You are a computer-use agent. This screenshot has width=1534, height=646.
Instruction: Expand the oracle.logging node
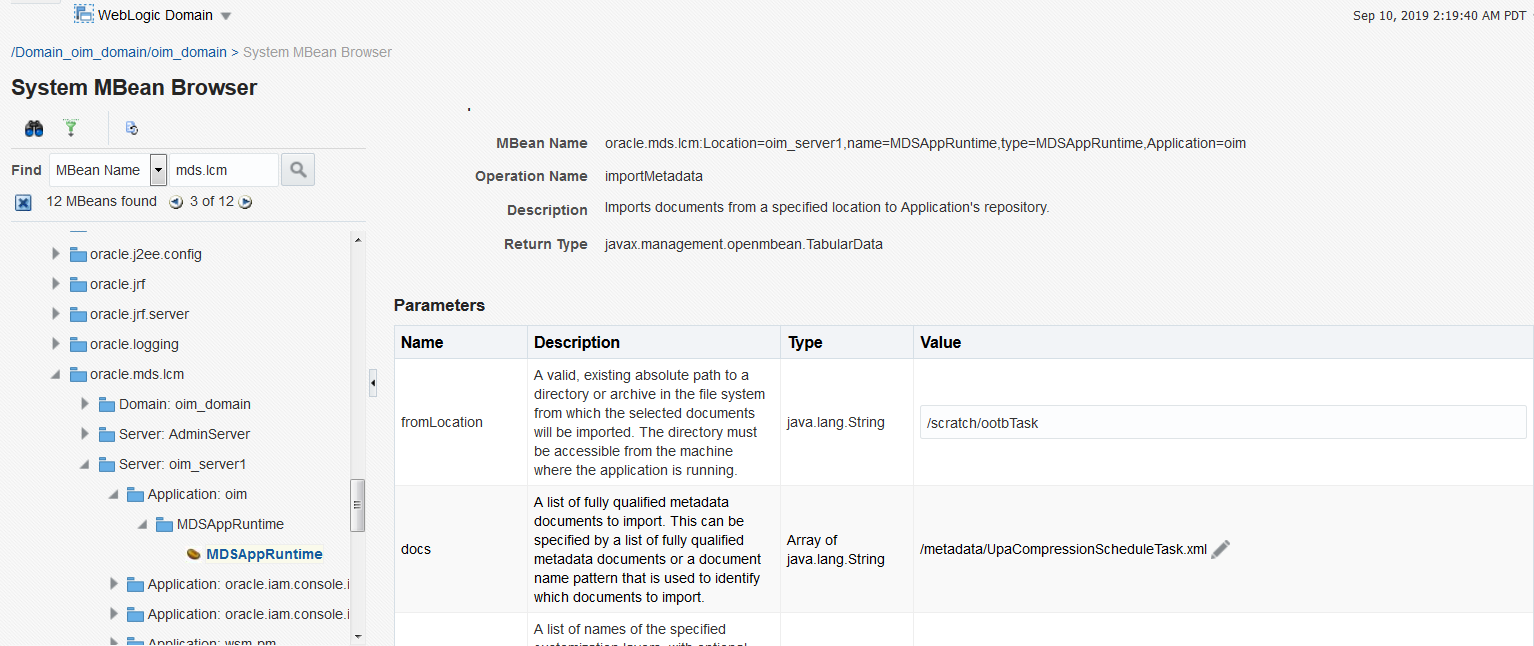coord(56,344)
